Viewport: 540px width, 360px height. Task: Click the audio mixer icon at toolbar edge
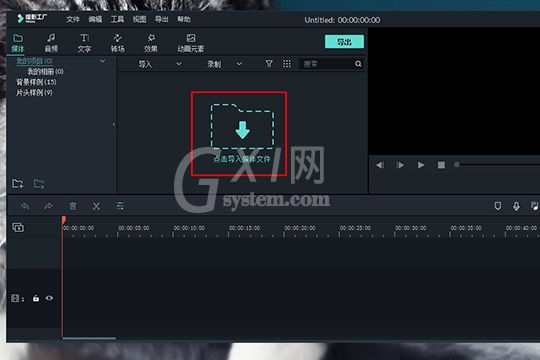click(534, 206)
